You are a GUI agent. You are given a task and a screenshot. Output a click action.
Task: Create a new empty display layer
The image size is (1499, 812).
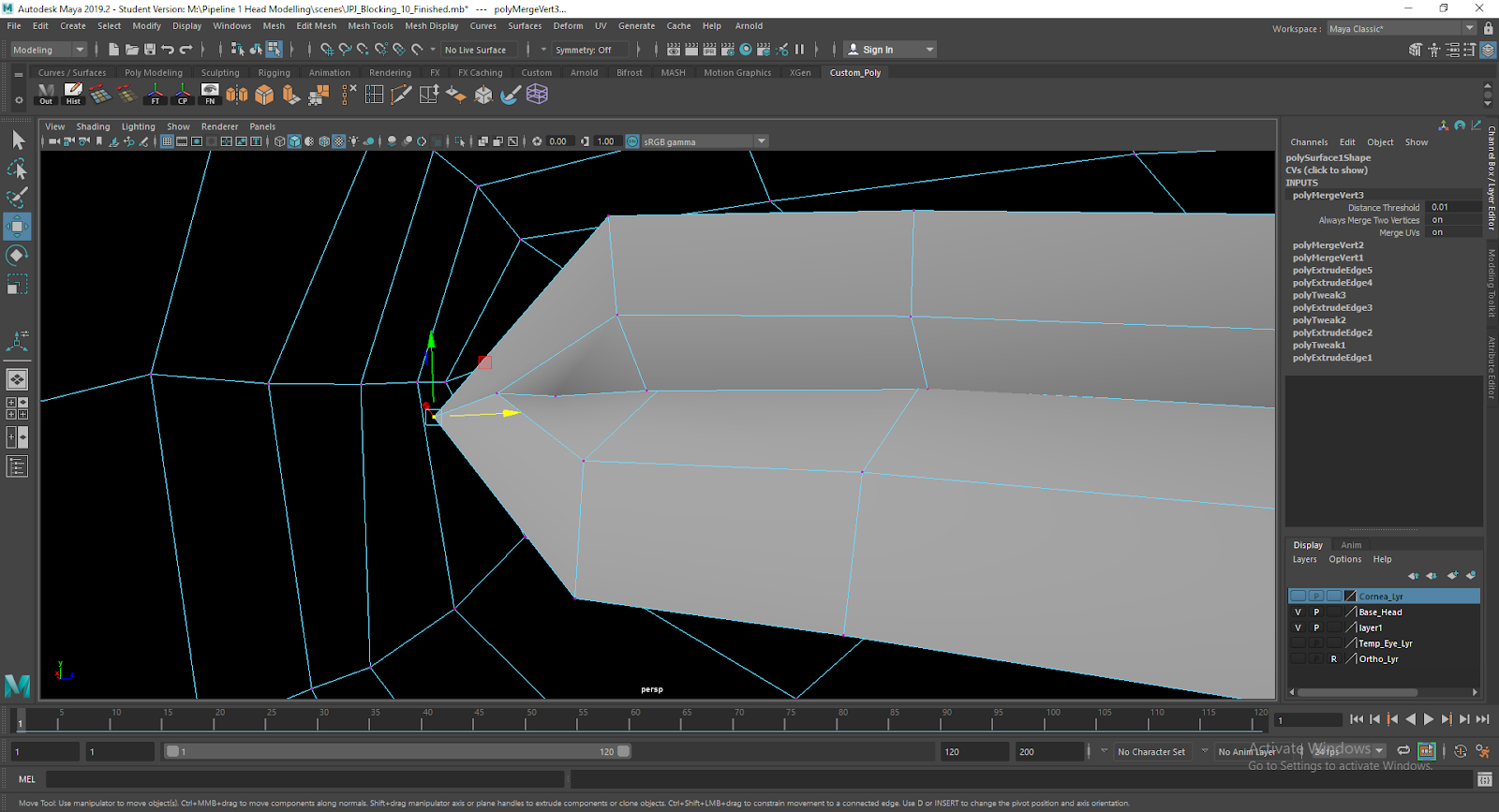pos(1452,576)
